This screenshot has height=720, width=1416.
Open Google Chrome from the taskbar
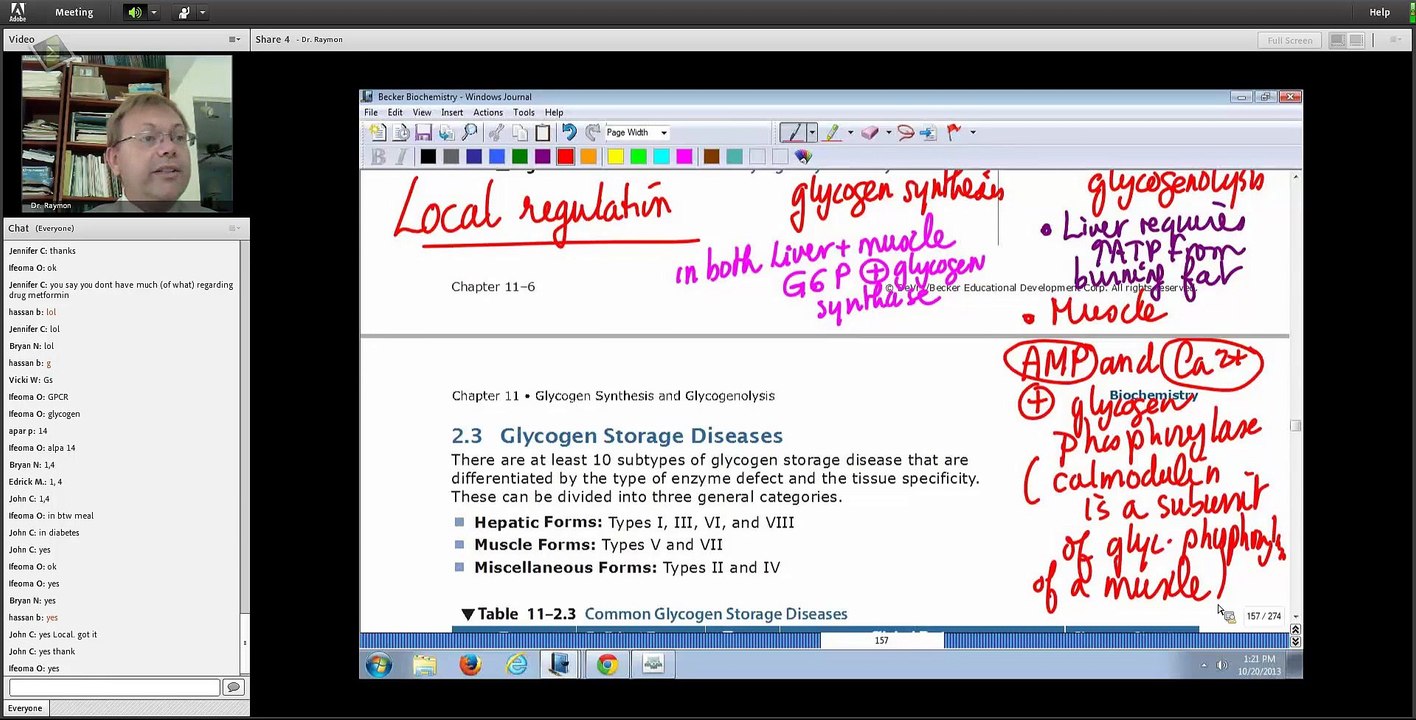(607, 664)
